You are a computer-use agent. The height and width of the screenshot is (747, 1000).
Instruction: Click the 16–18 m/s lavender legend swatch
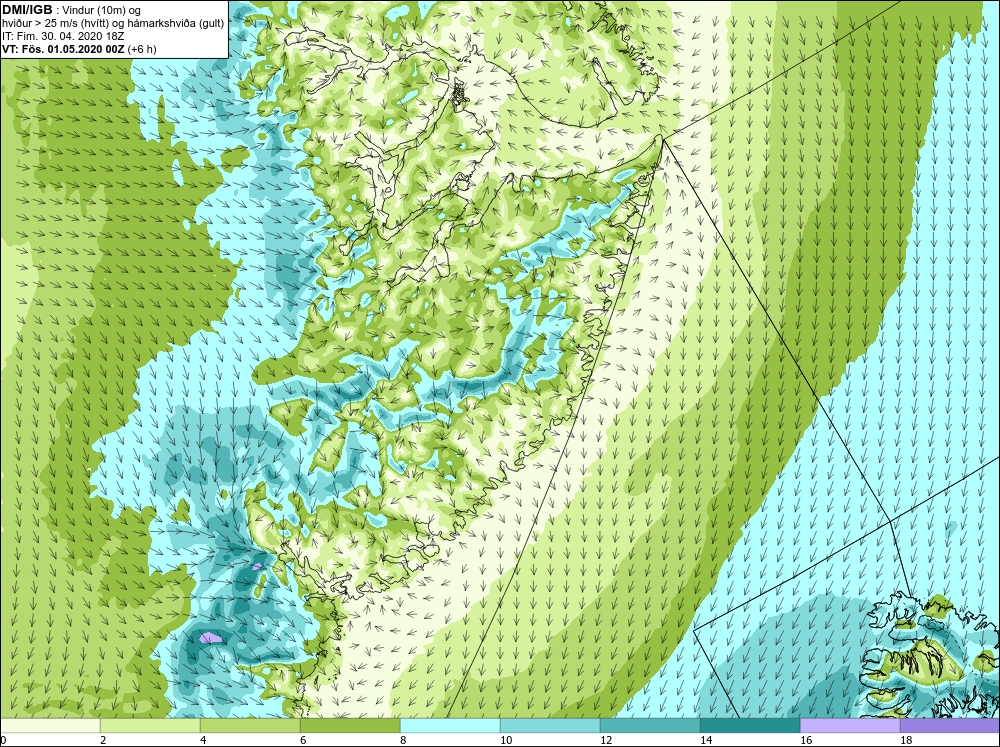click(850, 726)
